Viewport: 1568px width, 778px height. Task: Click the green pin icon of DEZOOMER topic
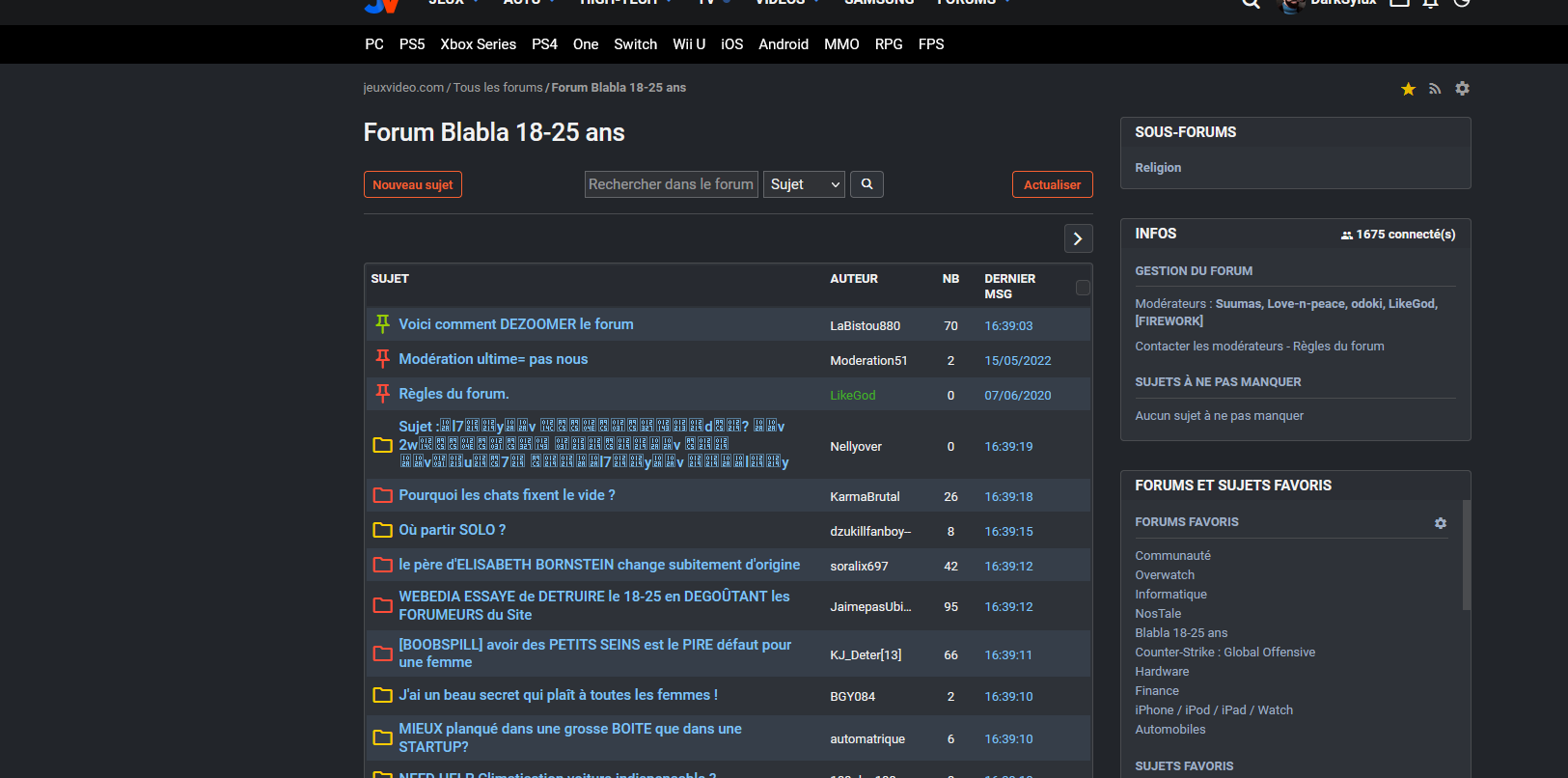tap(382, 324)
